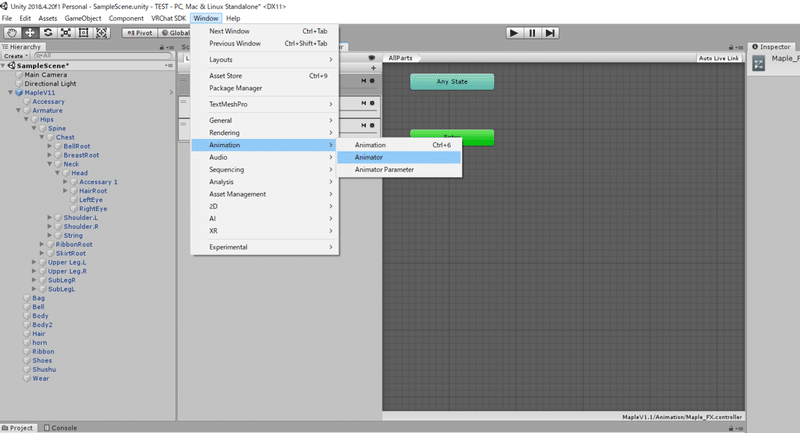The image size is (800, 433).
Task: Expand the HairRoot node
Action: point(65,191)
